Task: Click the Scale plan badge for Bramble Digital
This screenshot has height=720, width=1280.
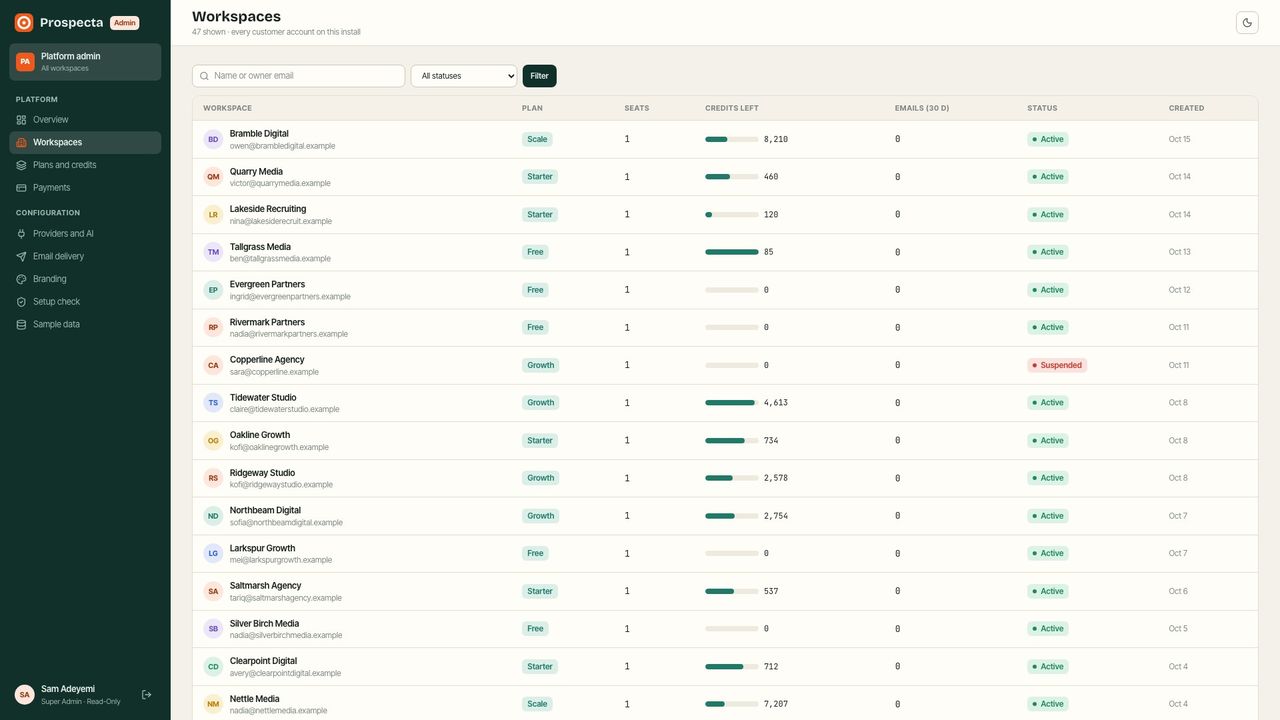Action: pos(537,139)
